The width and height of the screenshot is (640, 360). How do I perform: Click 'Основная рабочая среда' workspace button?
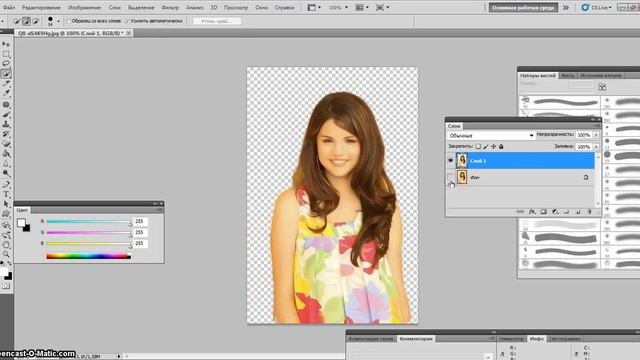coord(523,7)
